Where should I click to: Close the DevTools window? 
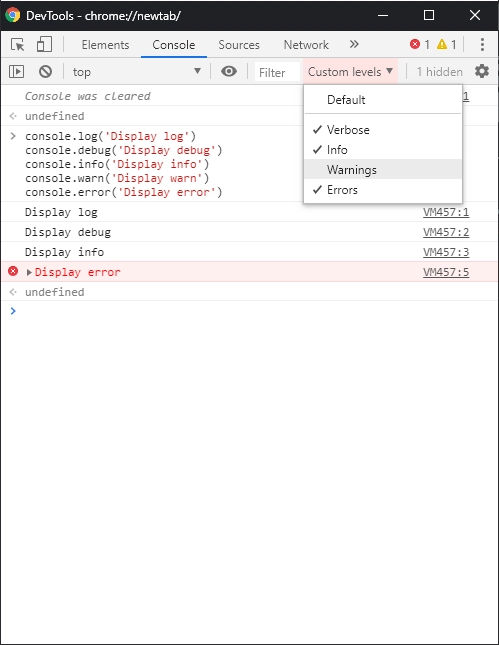click(475, 15)
